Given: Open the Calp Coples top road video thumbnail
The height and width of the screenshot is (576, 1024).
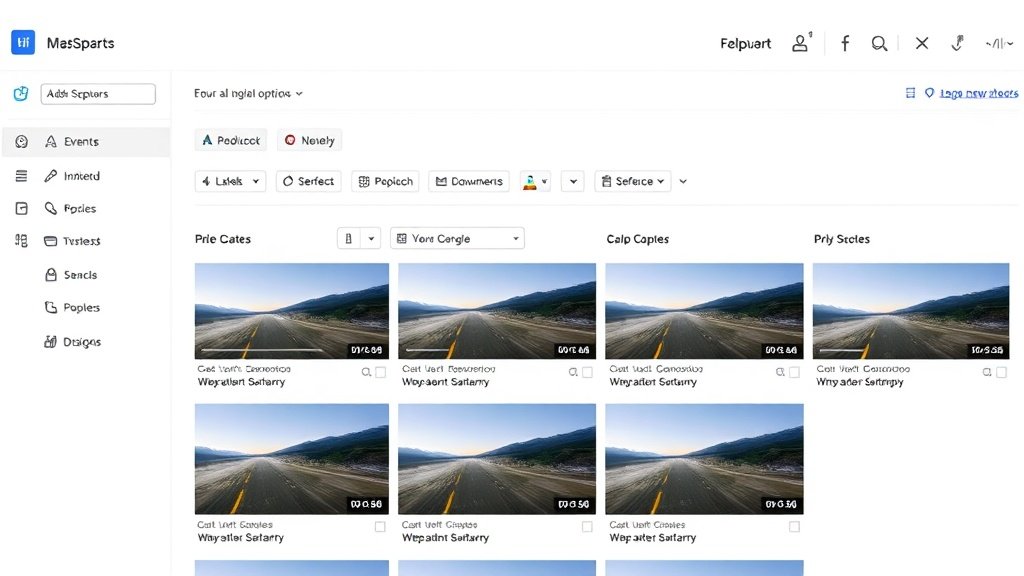Looking at the screenshot, I should coord(704,311).
